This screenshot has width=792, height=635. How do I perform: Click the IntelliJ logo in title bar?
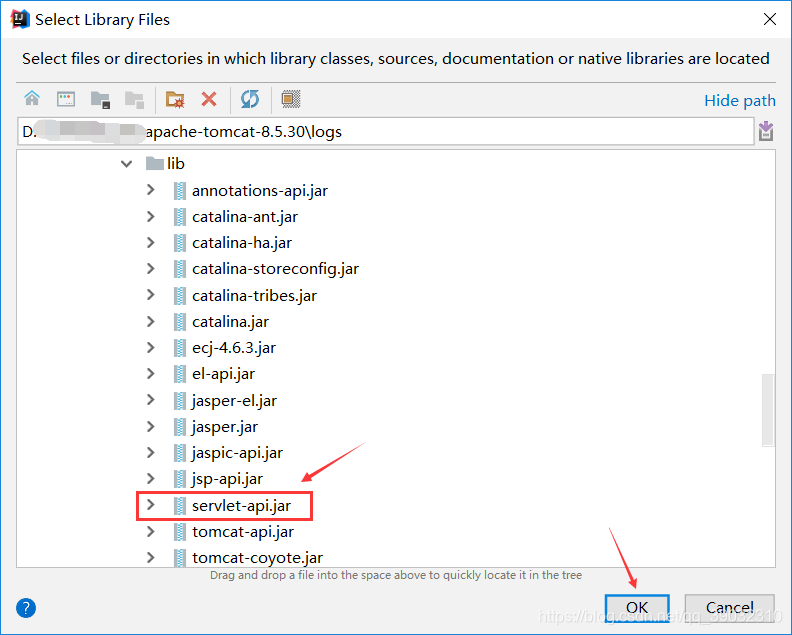tap(20, 20)
